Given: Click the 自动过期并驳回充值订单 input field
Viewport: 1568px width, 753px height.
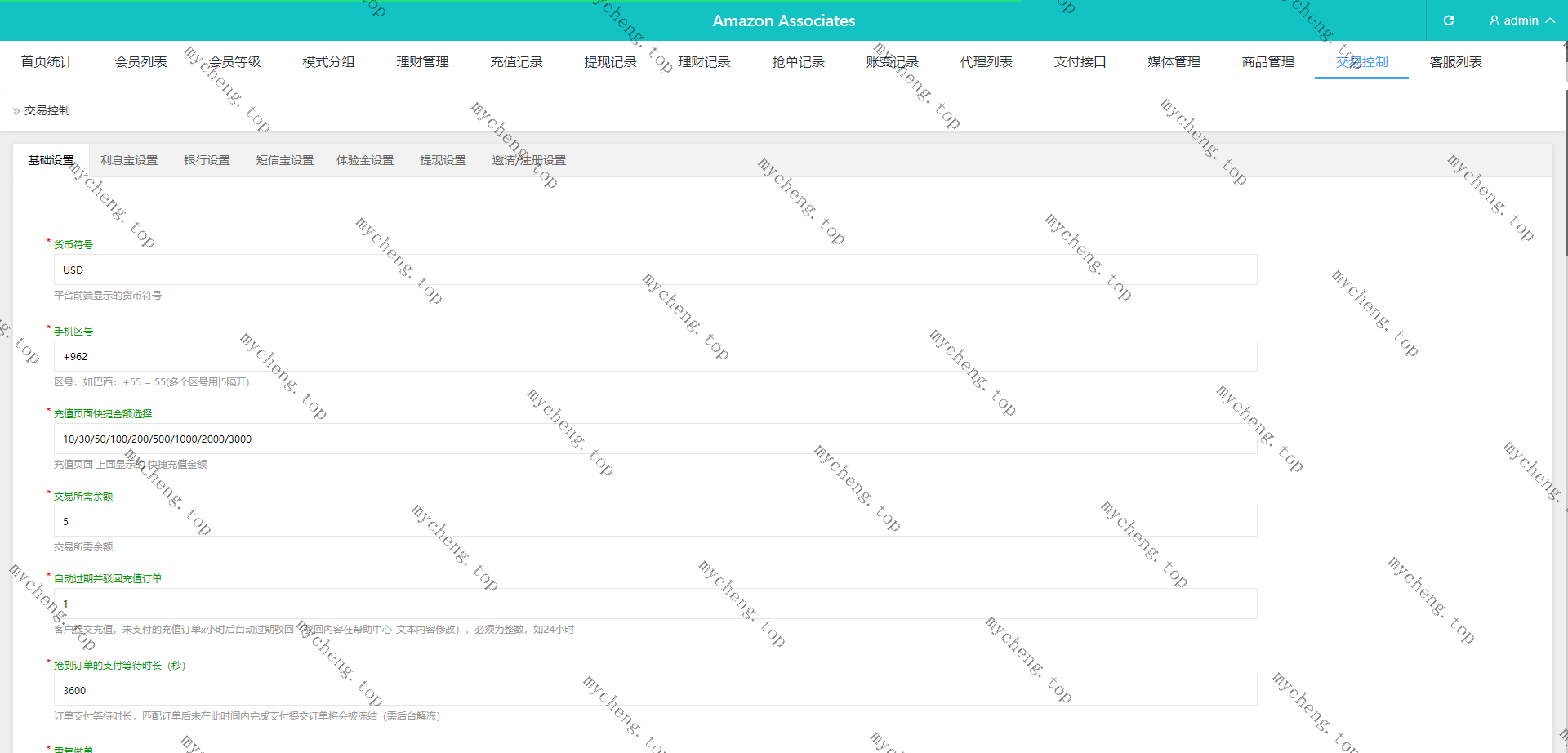Looking at the screenshot, I should pos(655,604).
